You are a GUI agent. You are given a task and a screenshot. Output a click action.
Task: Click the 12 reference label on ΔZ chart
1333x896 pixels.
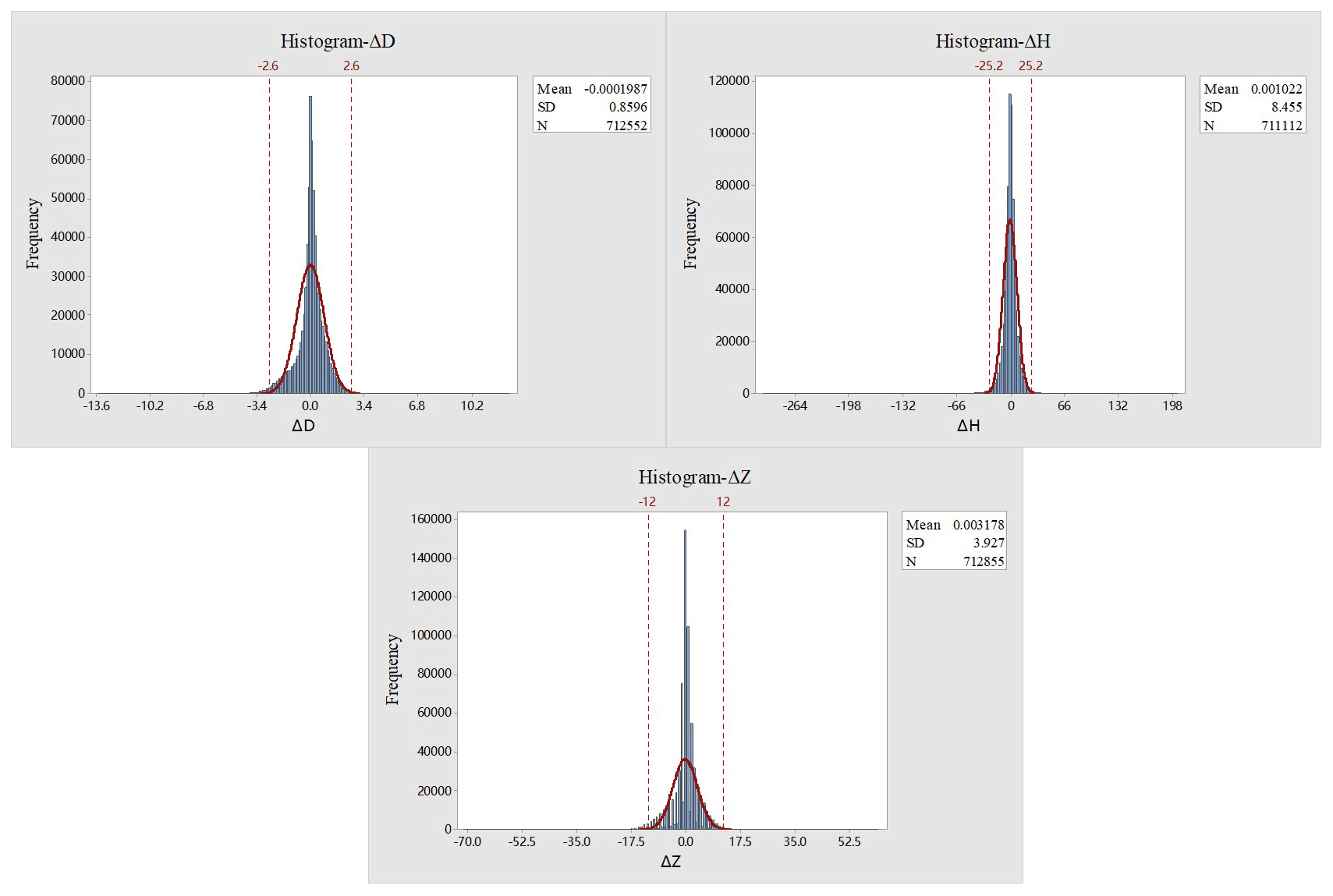tap(723, 502)
